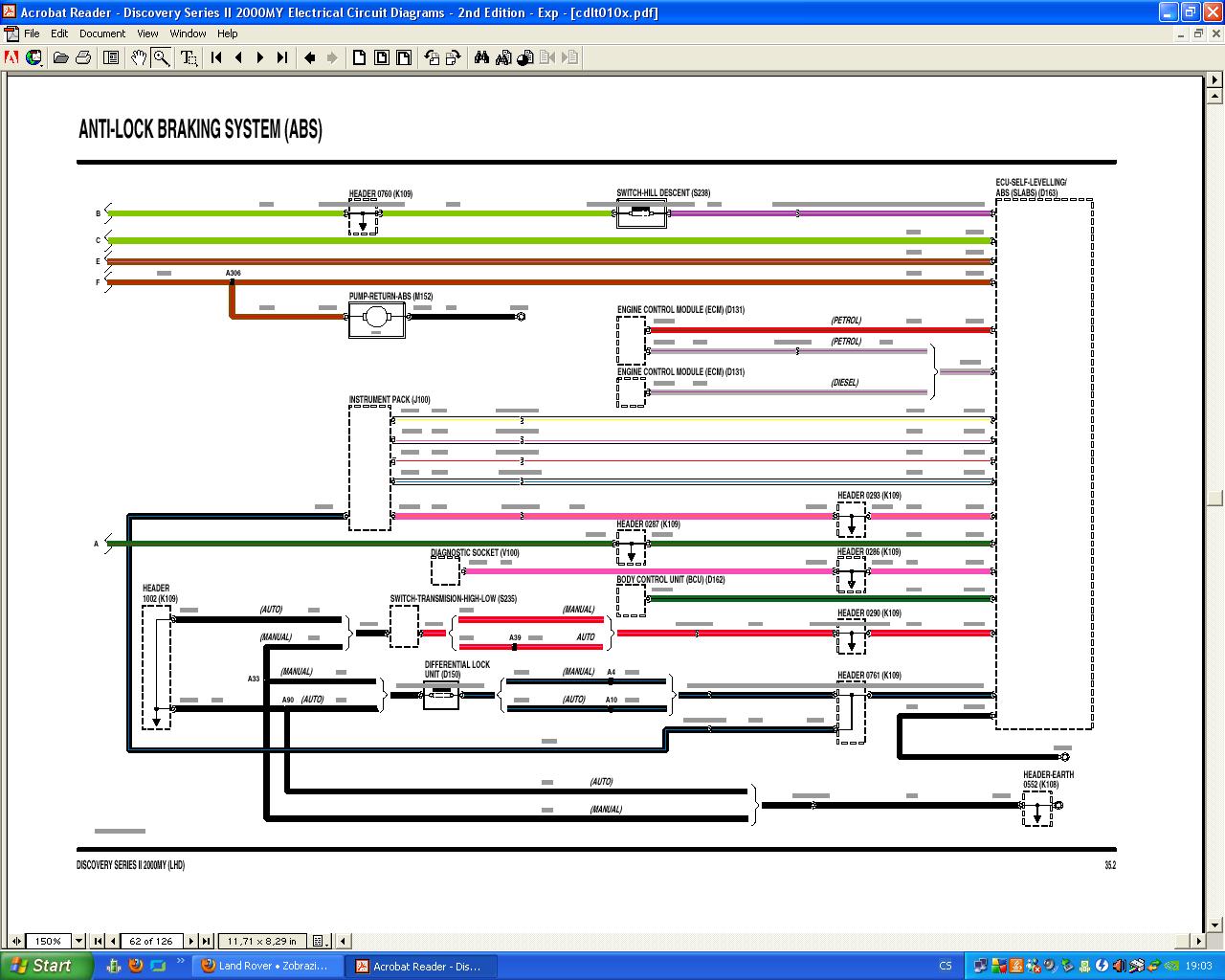Select the Hand tool
The image size is (1225, 980).
[139, 58]
